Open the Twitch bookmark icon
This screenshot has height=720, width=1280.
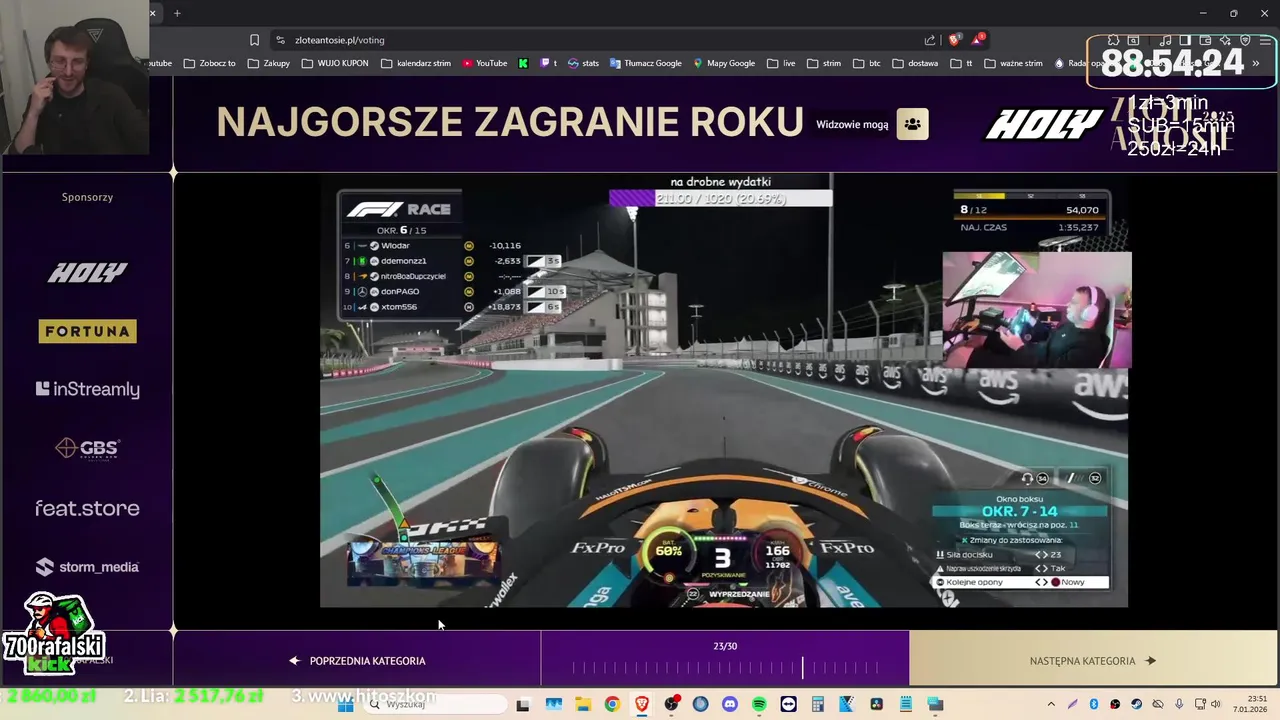point(548,63)
